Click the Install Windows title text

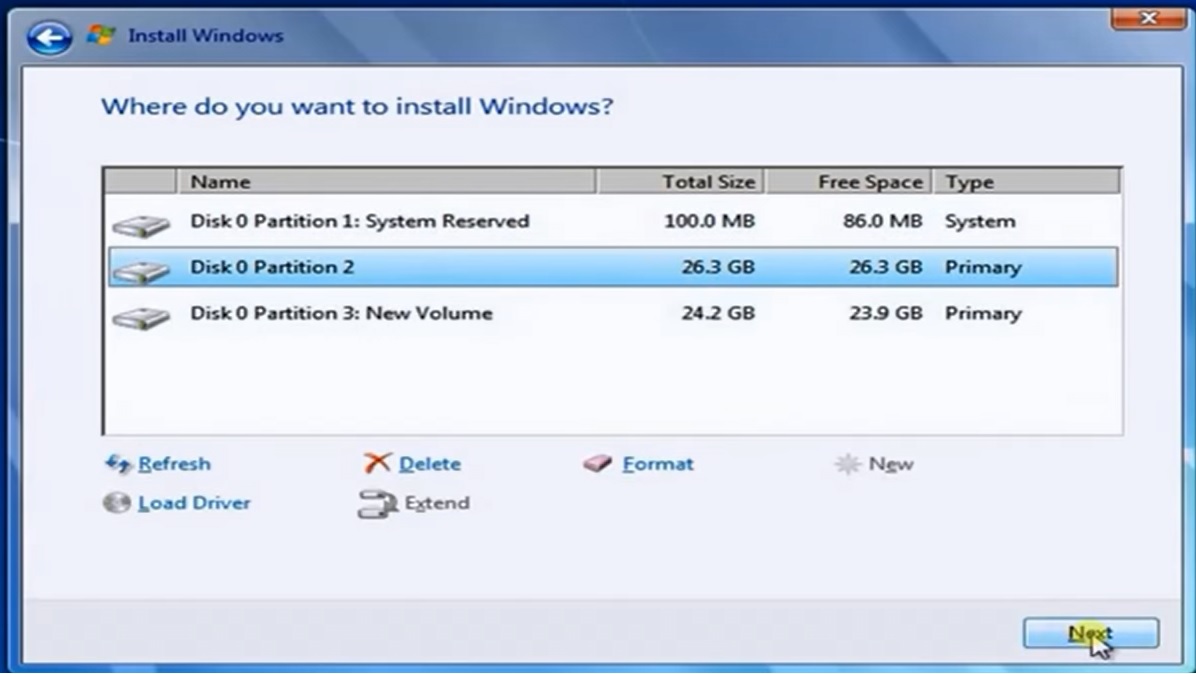coord(205,35)
